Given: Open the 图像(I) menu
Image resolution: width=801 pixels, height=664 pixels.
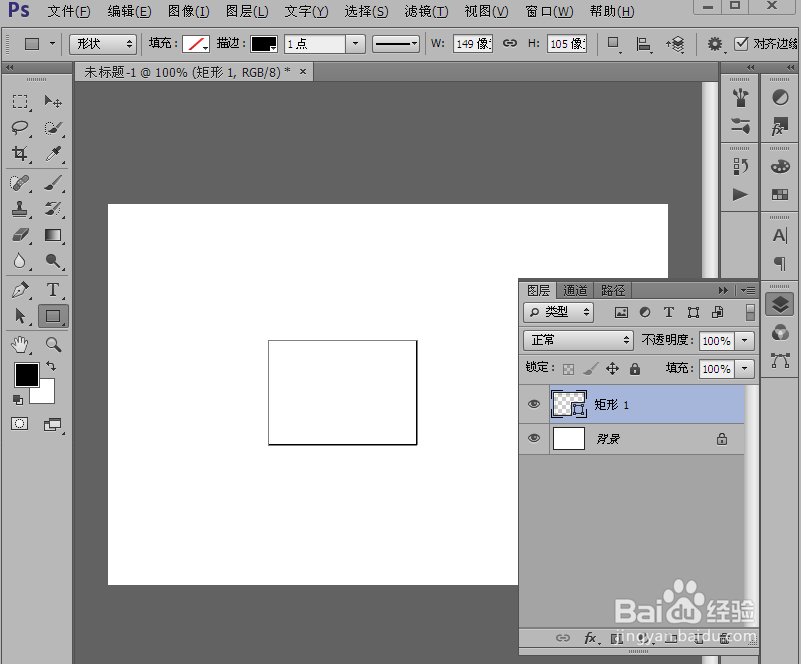Looking at the screenshot, I should (189, 11).
